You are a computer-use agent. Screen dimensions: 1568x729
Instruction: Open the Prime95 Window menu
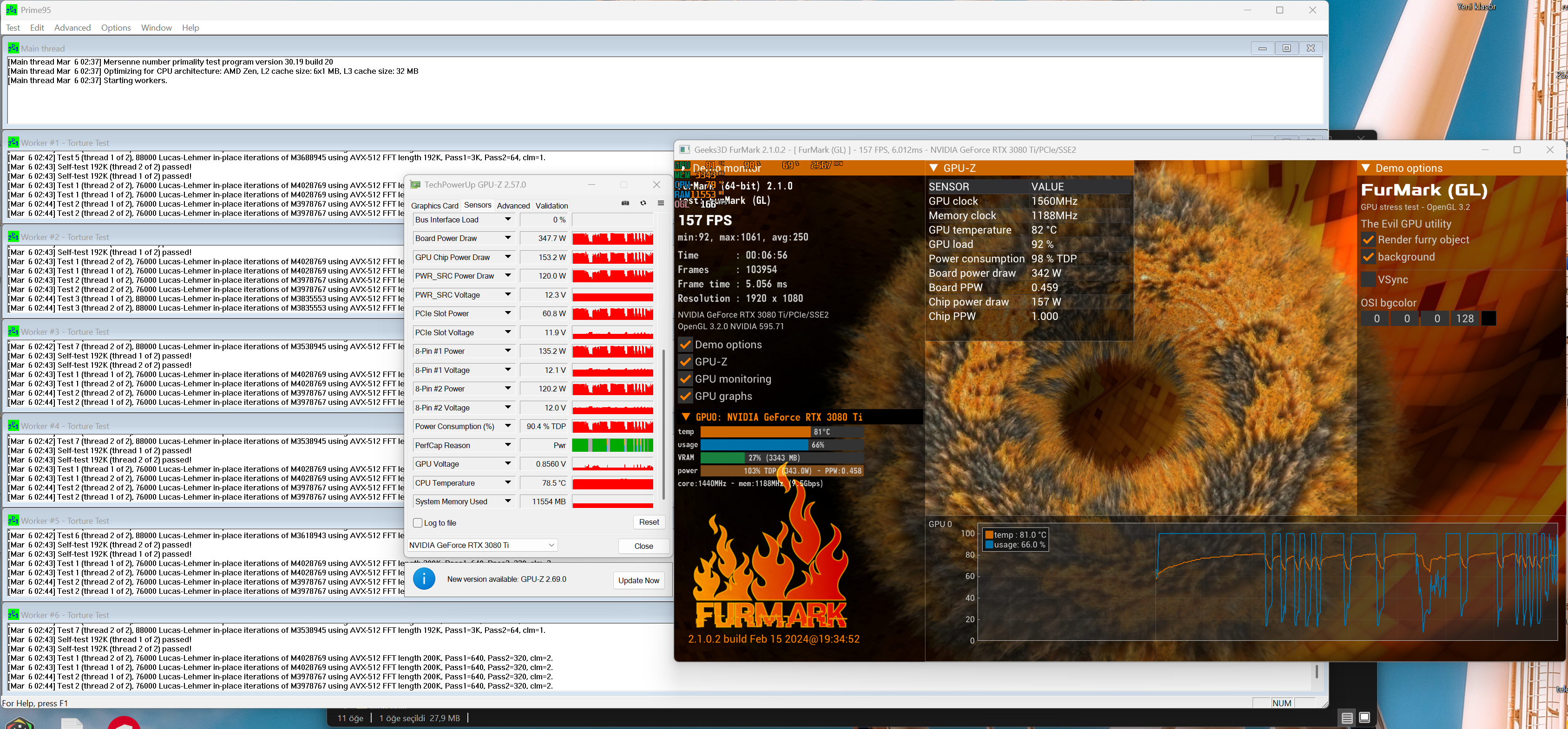tap(157, 27)
